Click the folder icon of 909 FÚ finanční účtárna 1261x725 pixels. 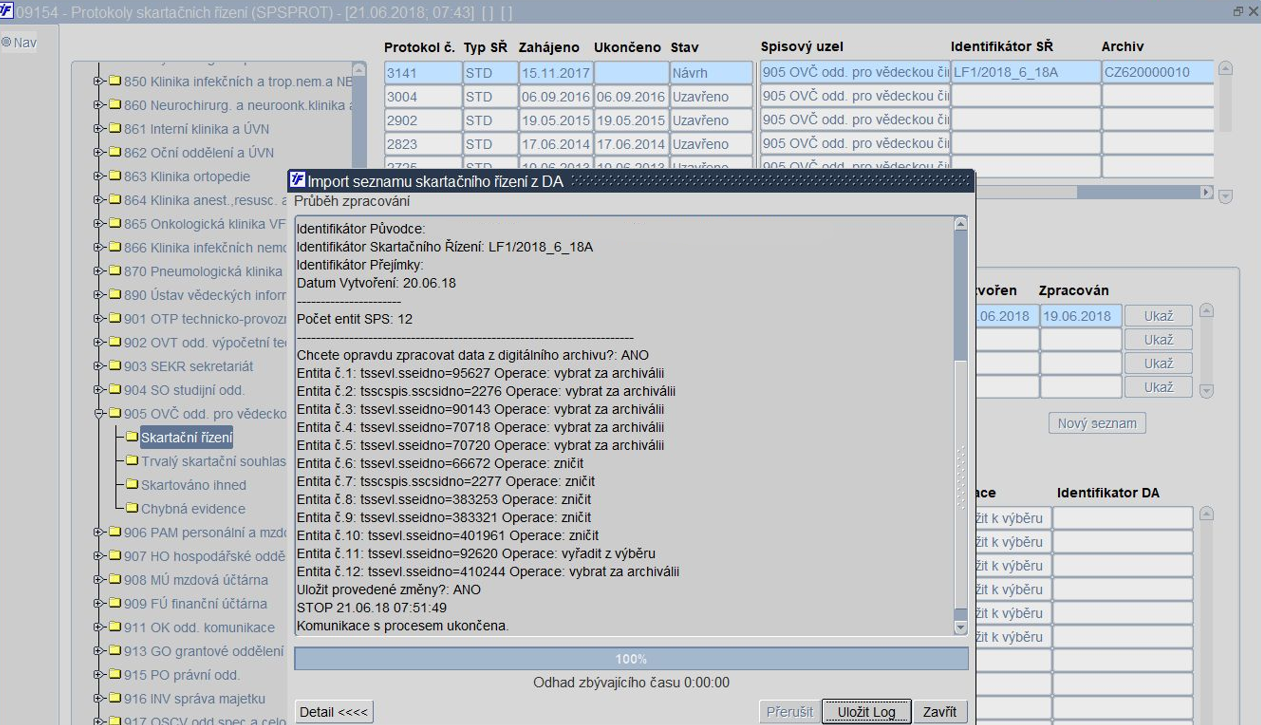114,604
